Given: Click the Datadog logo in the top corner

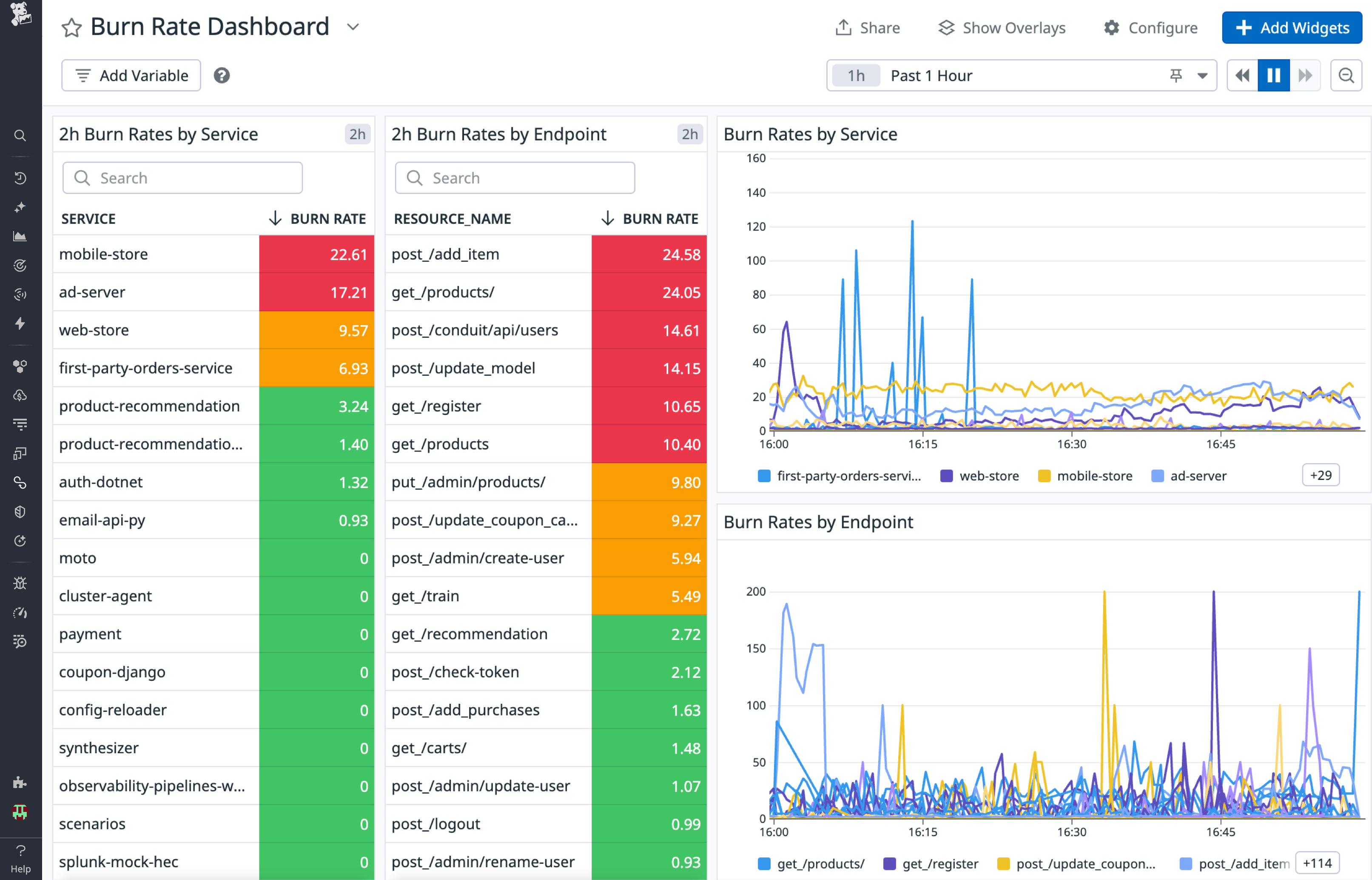Looking at the screenshot, I should pyautogui.click(x=20, y=15).
